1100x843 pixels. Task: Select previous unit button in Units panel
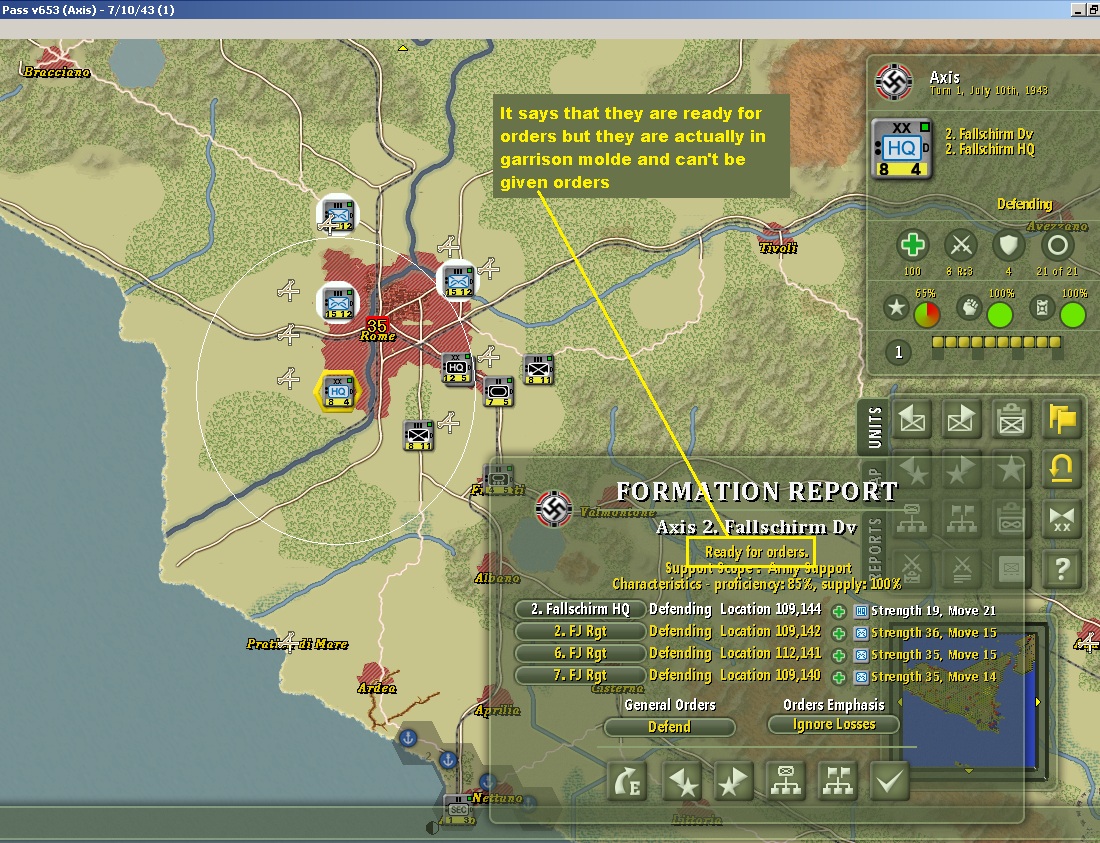(912, 420)
